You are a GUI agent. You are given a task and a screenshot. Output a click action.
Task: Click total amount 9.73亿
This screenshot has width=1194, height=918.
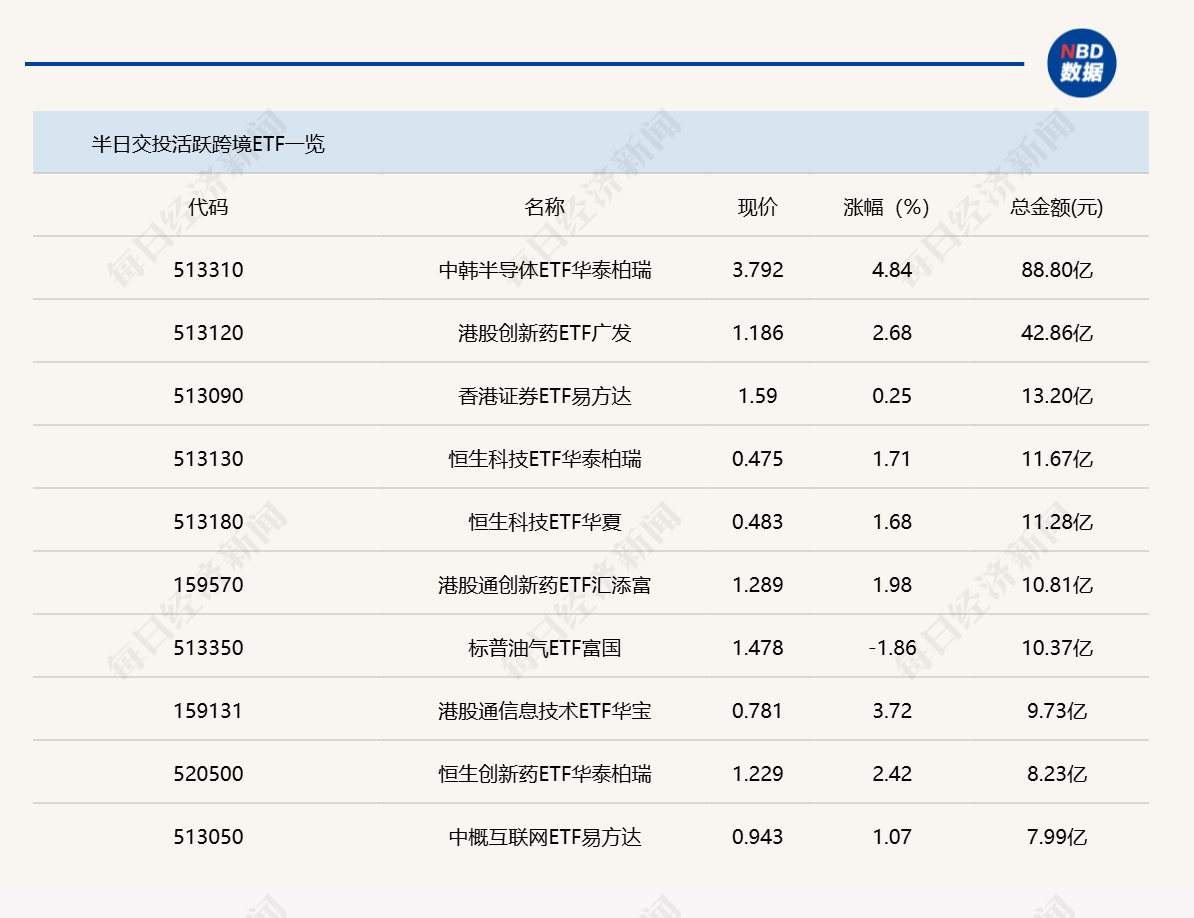click(x=1057, y=712)
